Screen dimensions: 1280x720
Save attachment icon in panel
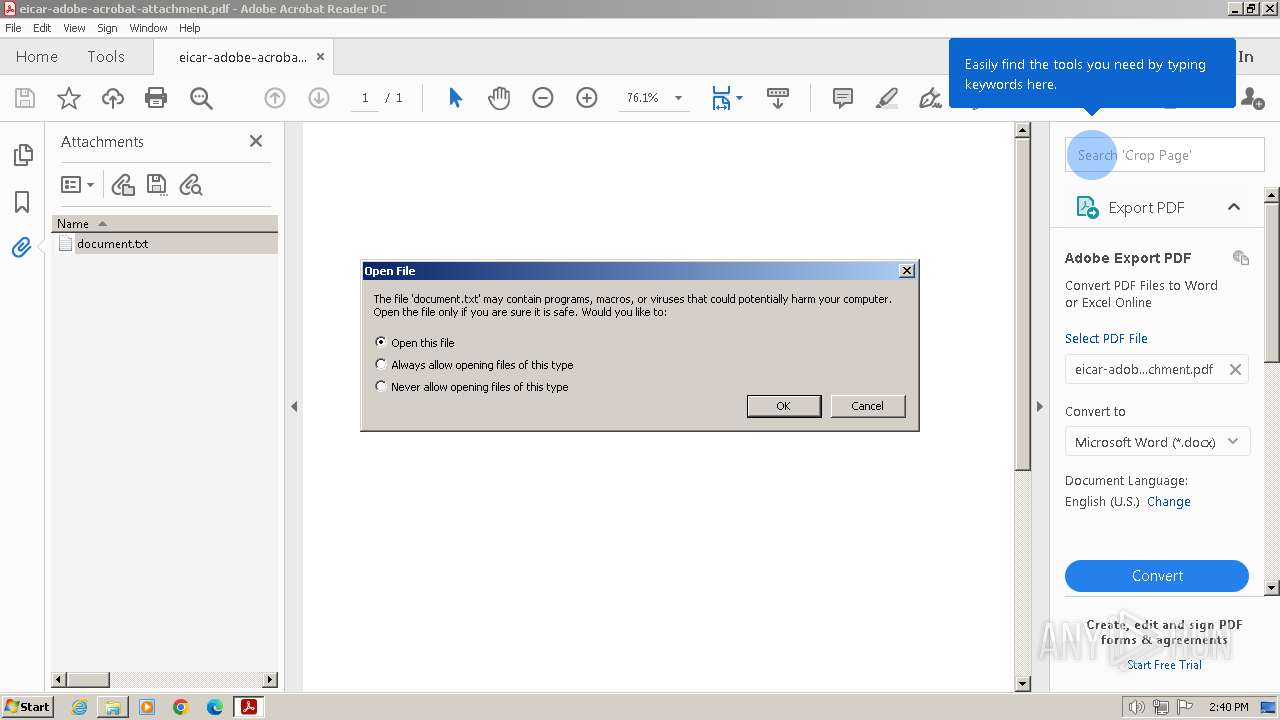[156, 185]
